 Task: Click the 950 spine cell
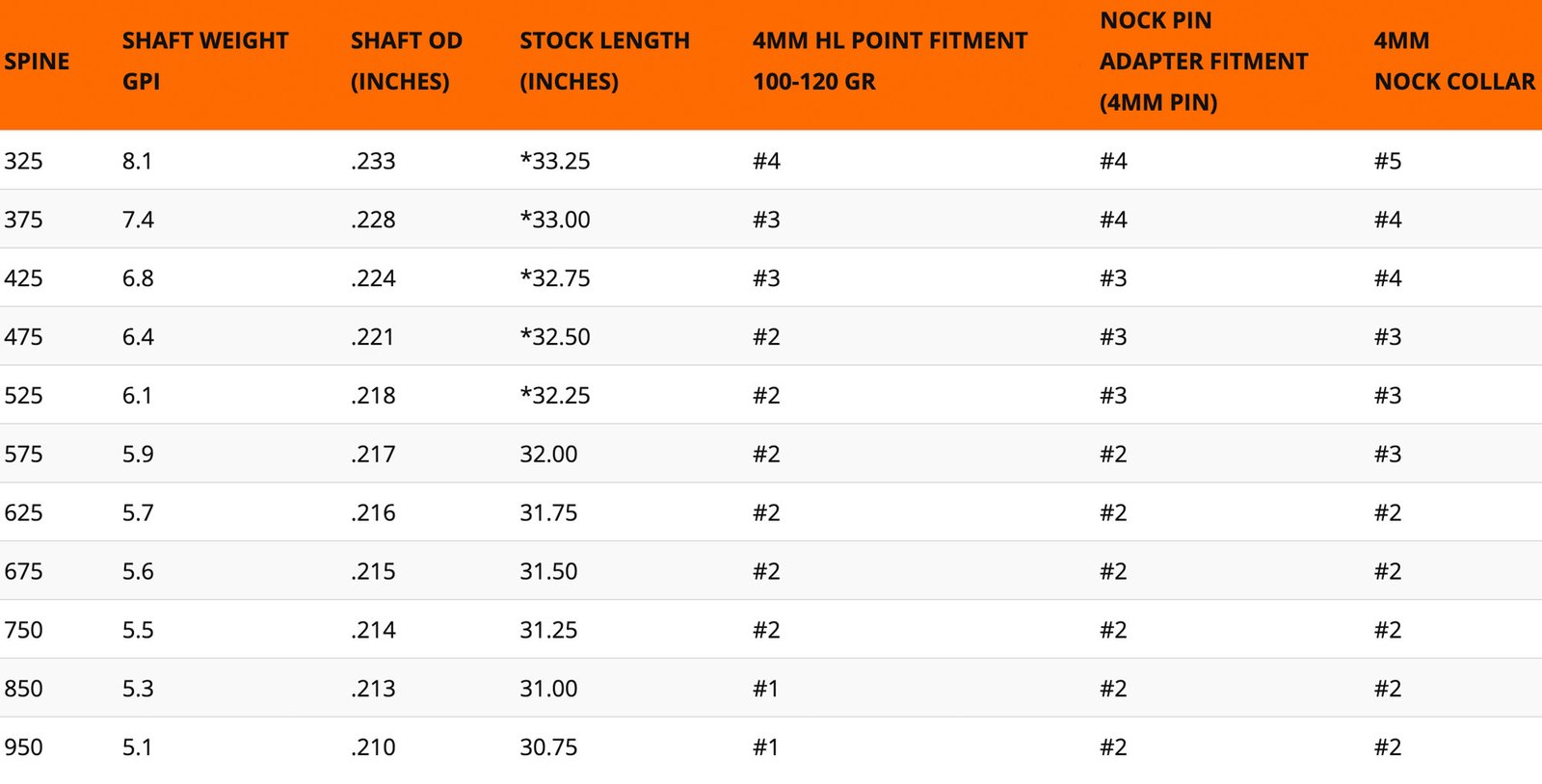click(x=24, y=747)
